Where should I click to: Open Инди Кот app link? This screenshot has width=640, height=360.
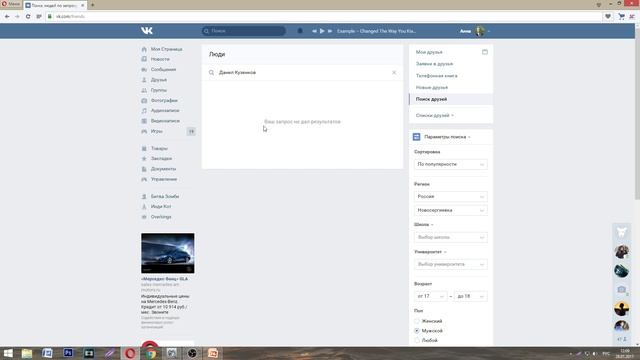pyautogui.click(x=161, y=207)
